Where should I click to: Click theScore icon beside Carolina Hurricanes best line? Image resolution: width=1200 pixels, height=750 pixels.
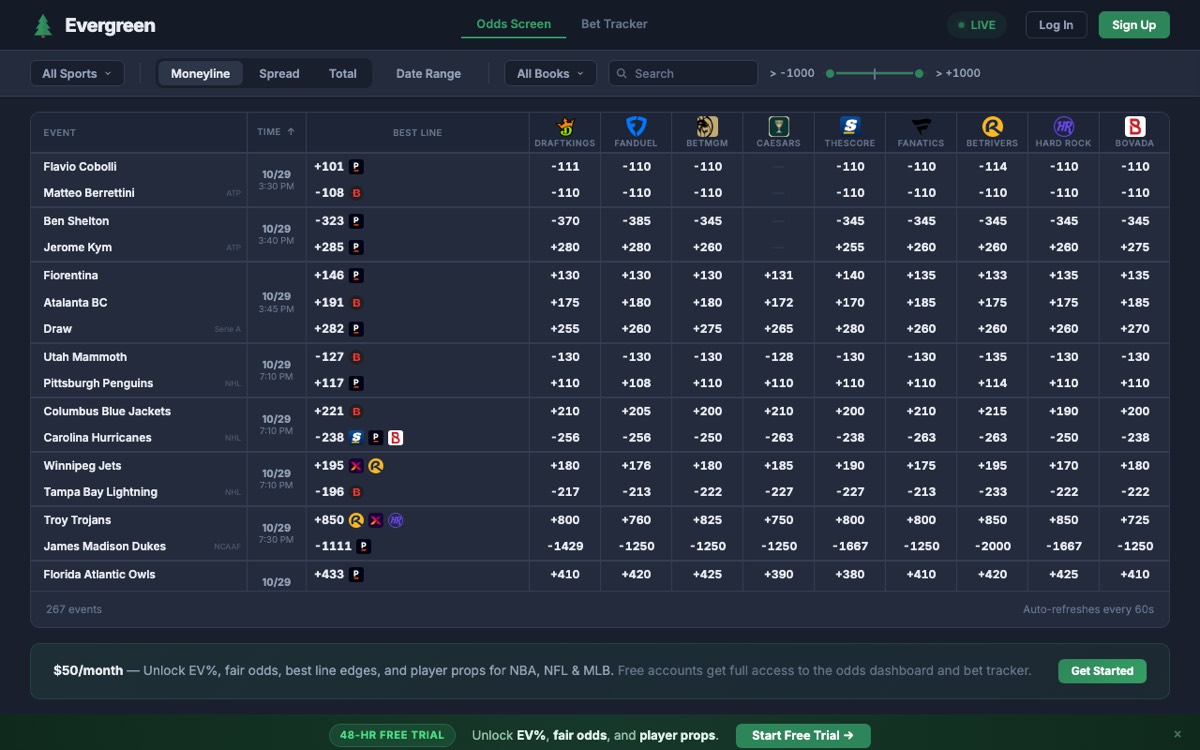click(x=356, y=438)
